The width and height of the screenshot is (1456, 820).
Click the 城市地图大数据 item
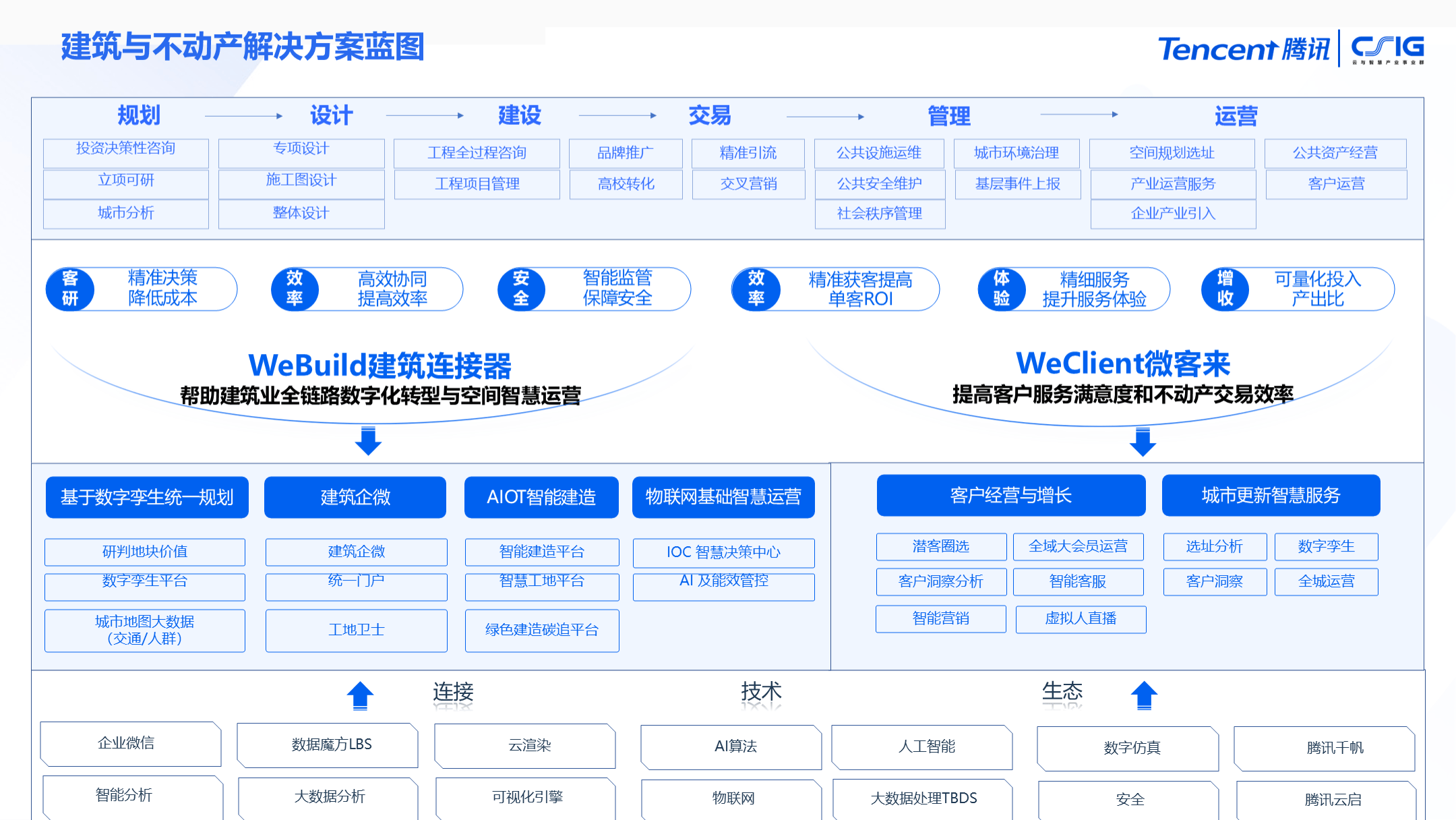click(x=145, y=631)
